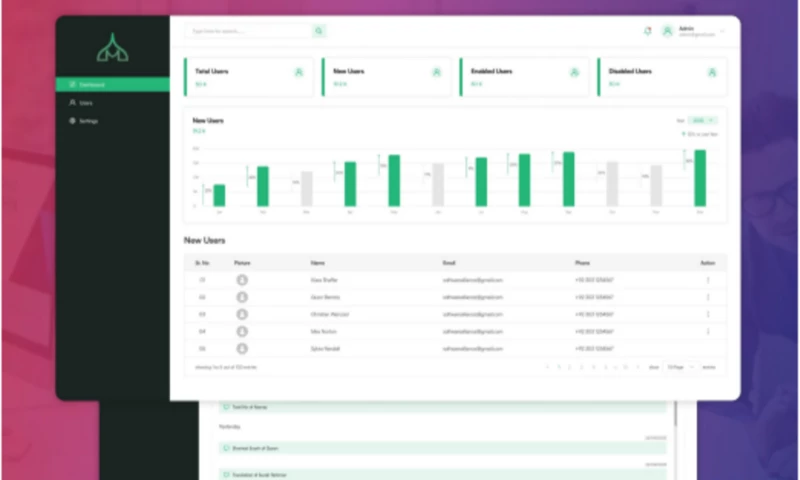Screen dimensions: 800x480
Task: Click the mosque logo in the sidebar
Action: [x=112, y=48]
